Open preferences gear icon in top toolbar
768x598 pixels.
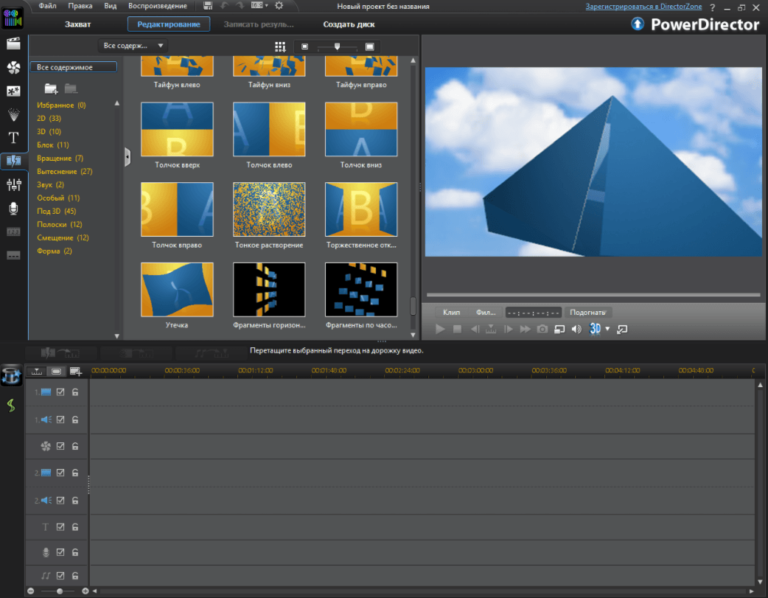278,6
